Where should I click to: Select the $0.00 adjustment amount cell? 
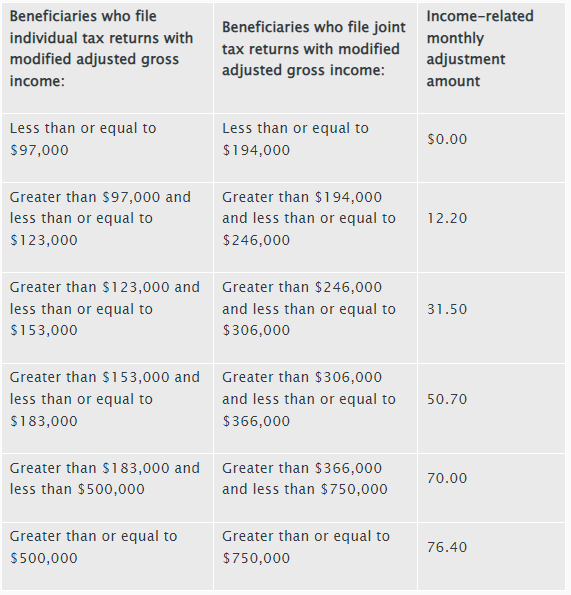coord(491,148)
